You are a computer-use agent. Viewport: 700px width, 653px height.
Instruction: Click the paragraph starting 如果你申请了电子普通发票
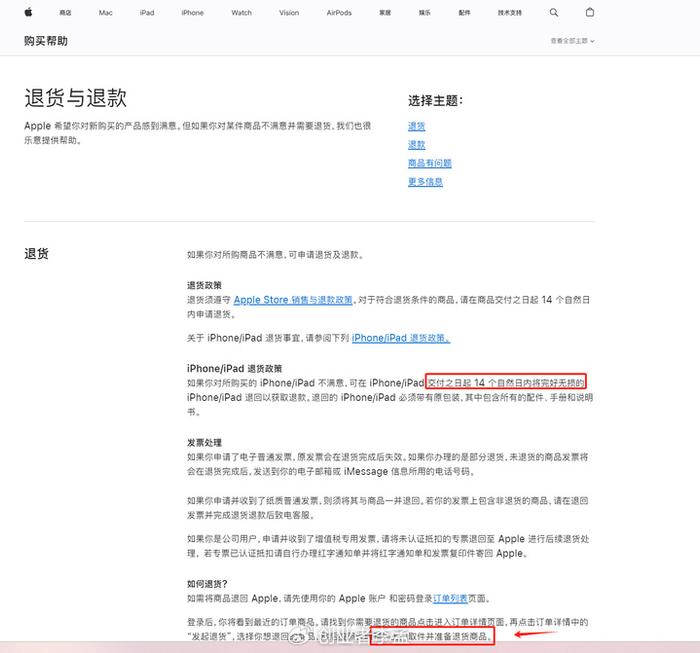388,464
